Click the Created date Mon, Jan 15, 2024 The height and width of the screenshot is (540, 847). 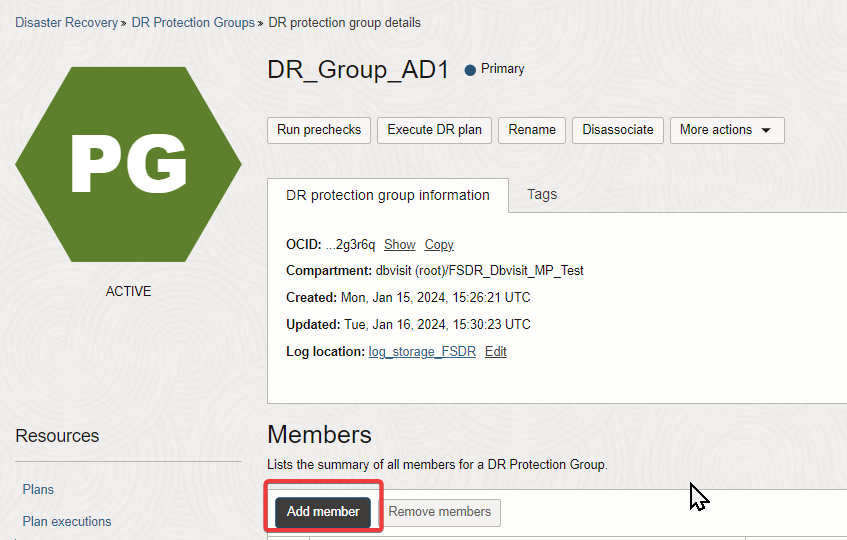[393, 298]
